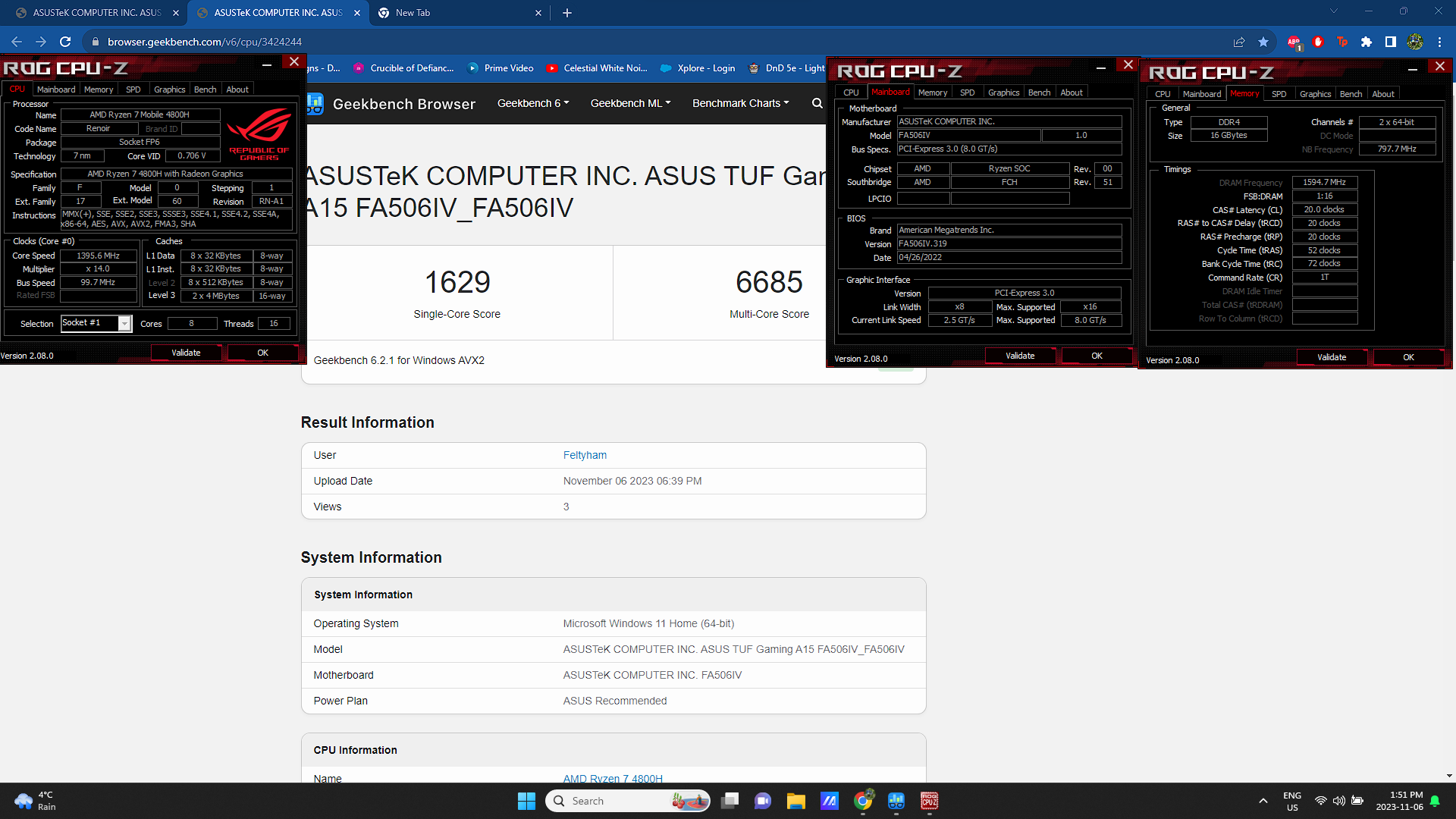Open the MyASUS taskbar app
This screenshot has height=819, width=1456.
click(x=830, y=801)
